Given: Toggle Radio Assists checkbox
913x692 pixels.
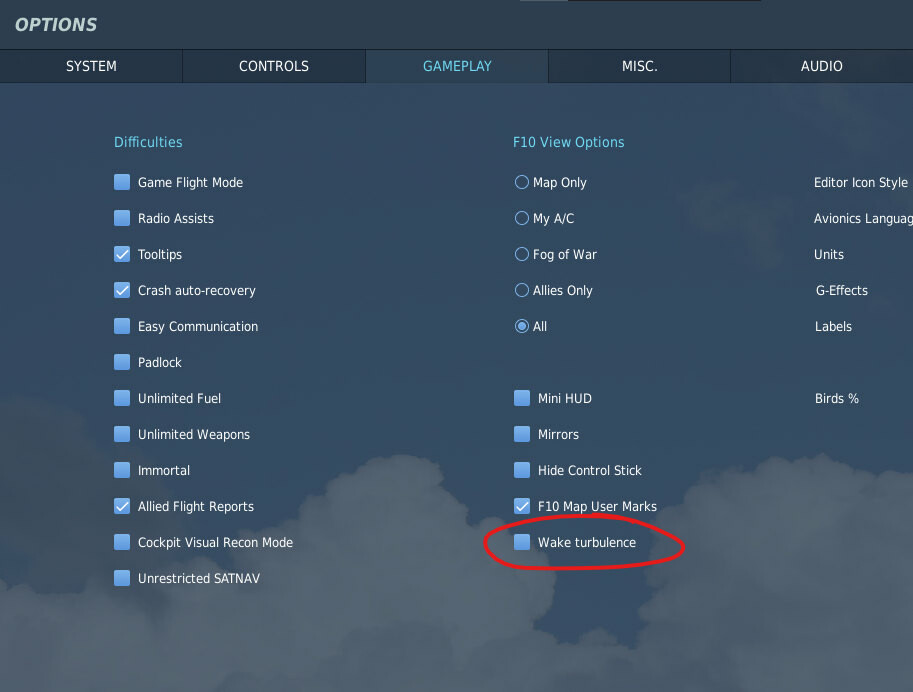Looking at the screenshot, I should [x=122, y=218].
